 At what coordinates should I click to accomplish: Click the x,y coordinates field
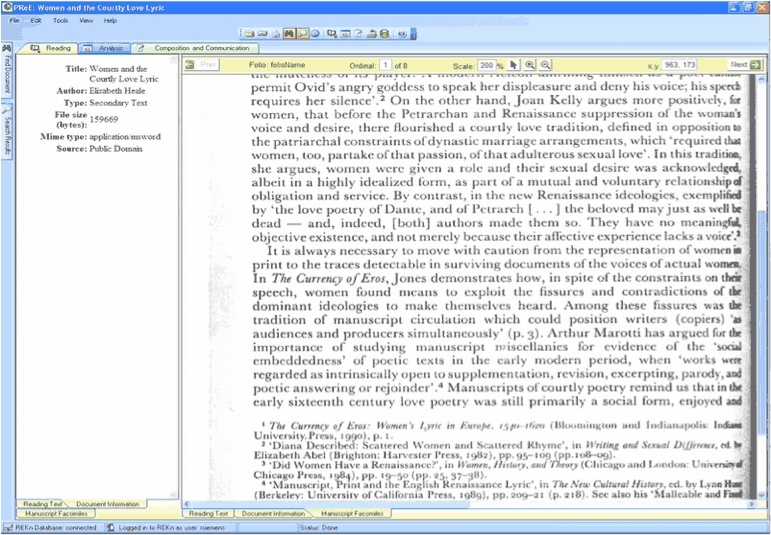(x=679, y=65)
